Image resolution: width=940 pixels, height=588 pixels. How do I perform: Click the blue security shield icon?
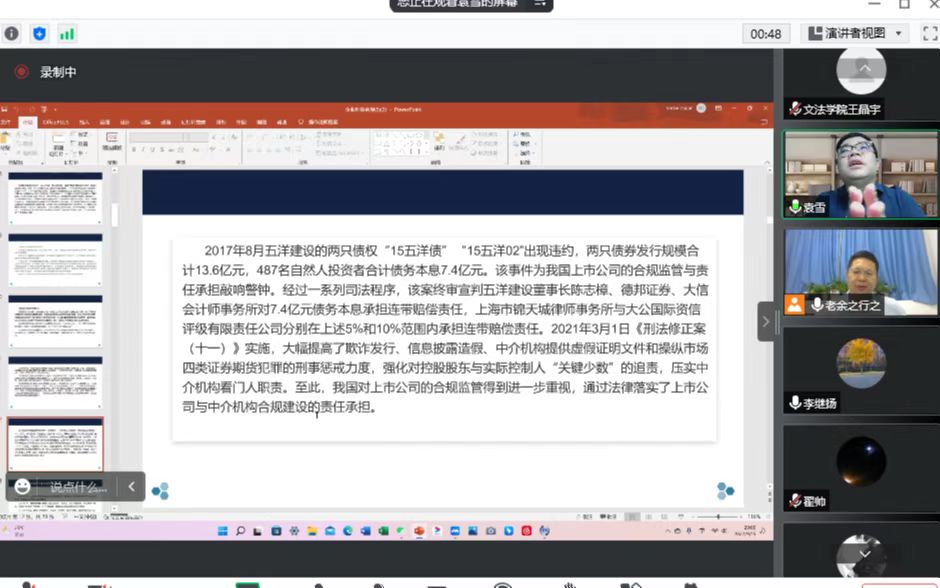(39, 33)
